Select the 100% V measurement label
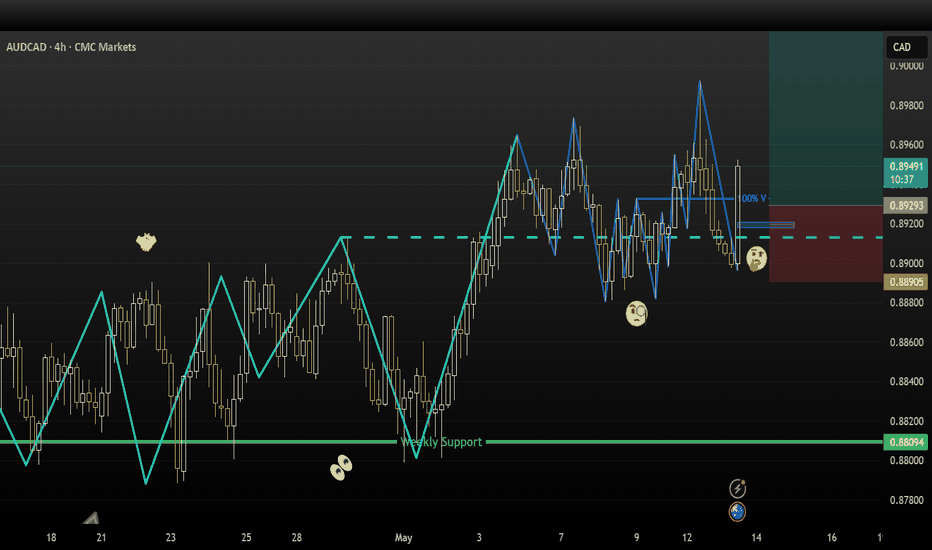 751,198
